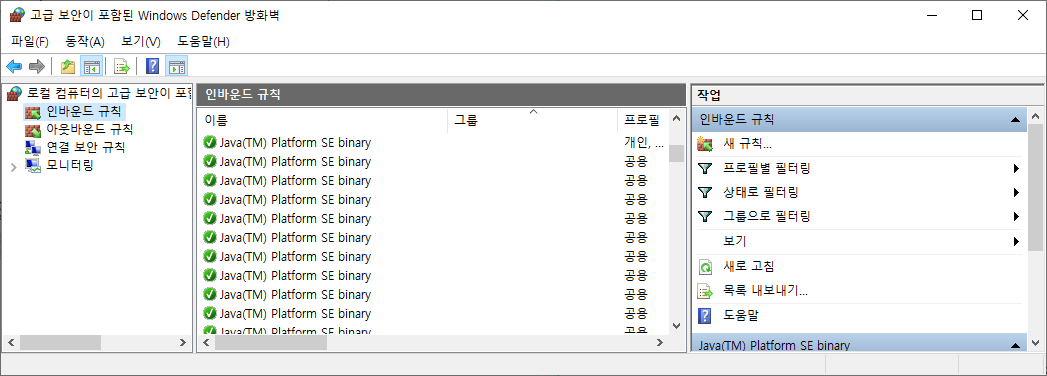
Task: Open the 동작(A) menu
Action: click(85, 41)
